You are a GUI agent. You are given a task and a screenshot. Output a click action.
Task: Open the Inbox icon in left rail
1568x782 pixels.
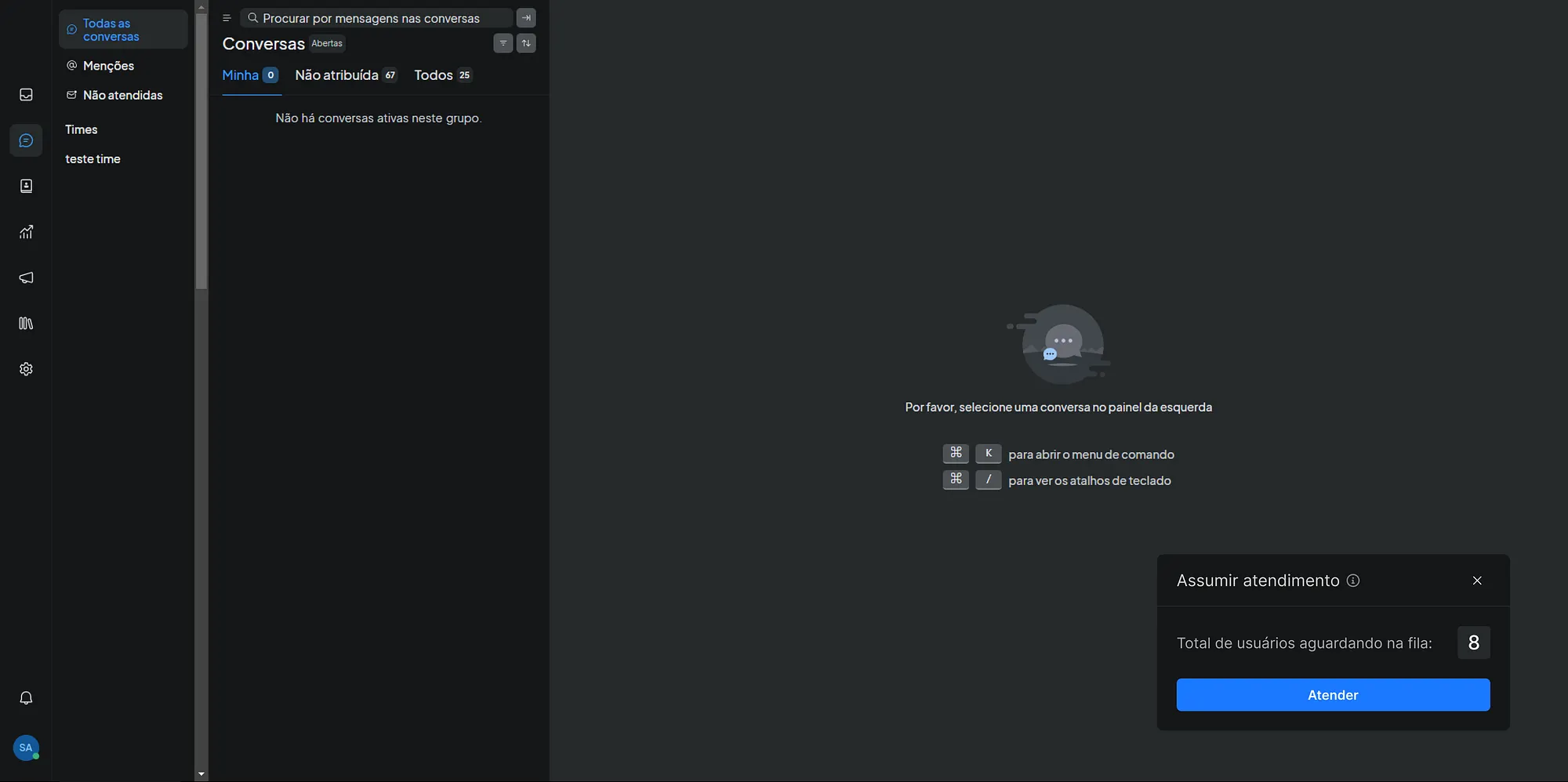[26, 95]
